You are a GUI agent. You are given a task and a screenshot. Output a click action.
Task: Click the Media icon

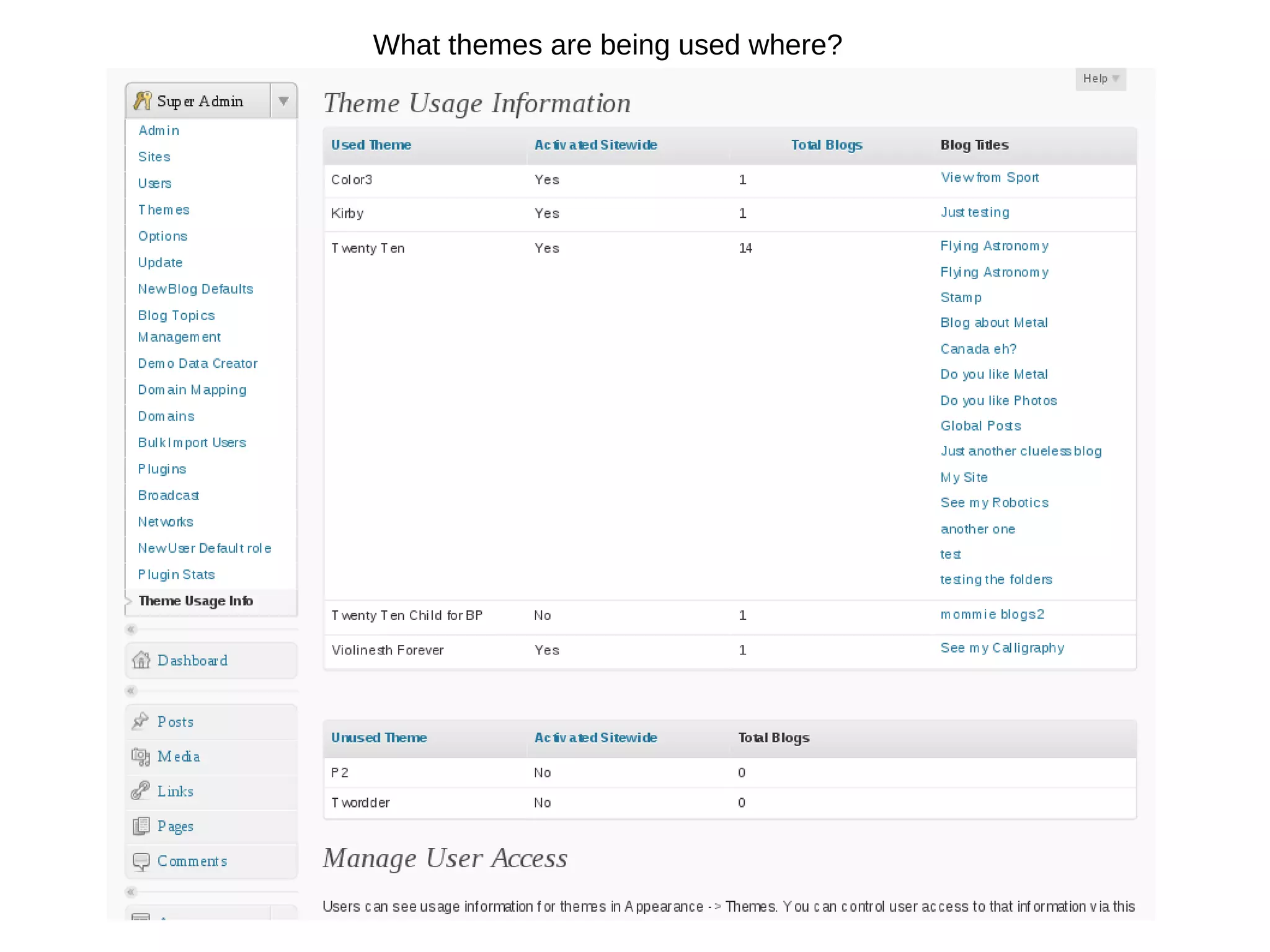(141, 757)
